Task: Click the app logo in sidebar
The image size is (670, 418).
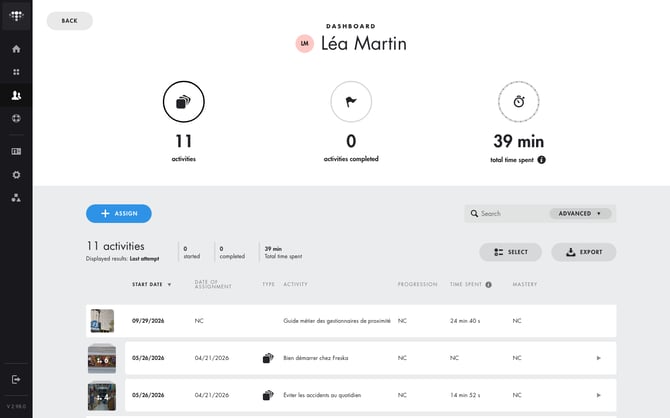Action: tap(16, 16)
